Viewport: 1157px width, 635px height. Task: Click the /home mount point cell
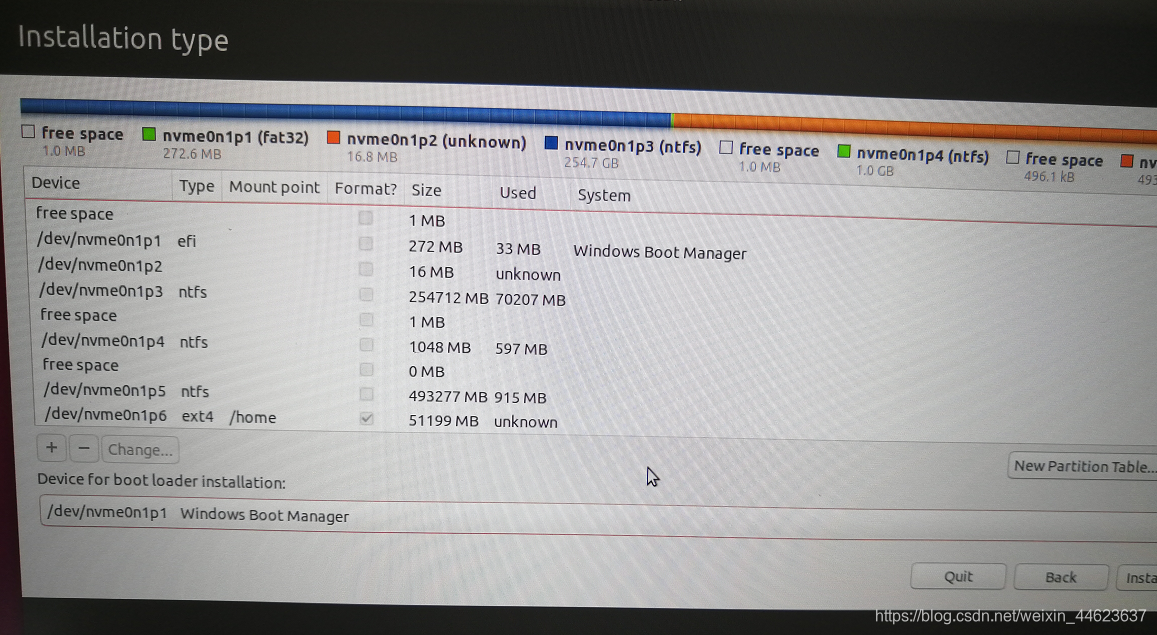[x=252, y=417]
